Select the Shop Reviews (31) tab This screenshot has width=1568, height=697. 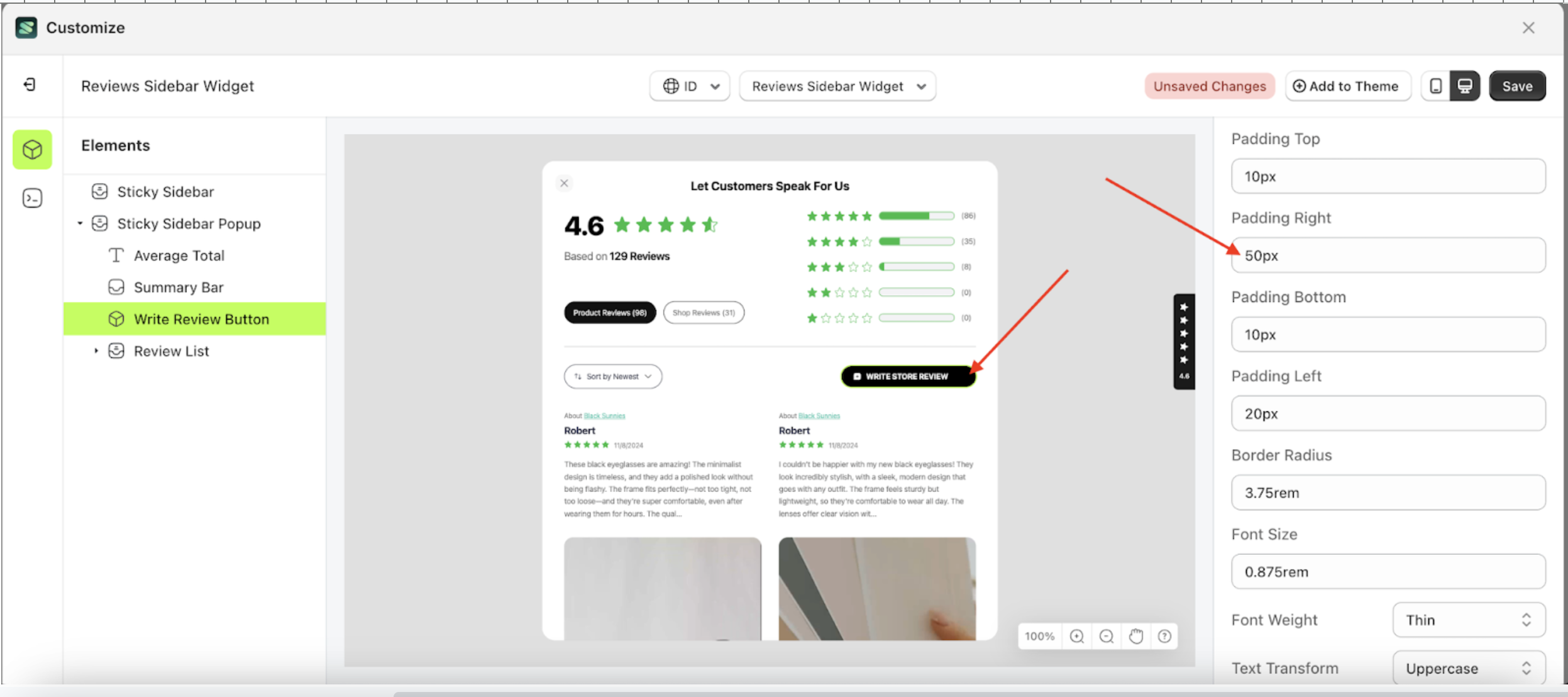click(703, 312)
